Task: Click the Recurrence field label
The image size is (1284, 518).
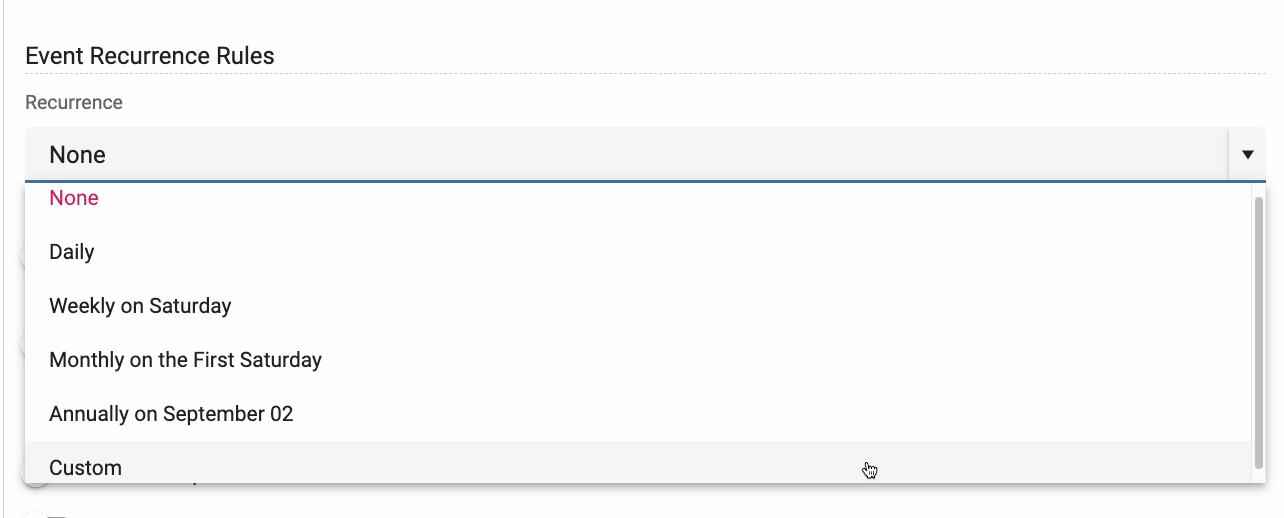Action: tap(74, 103)
